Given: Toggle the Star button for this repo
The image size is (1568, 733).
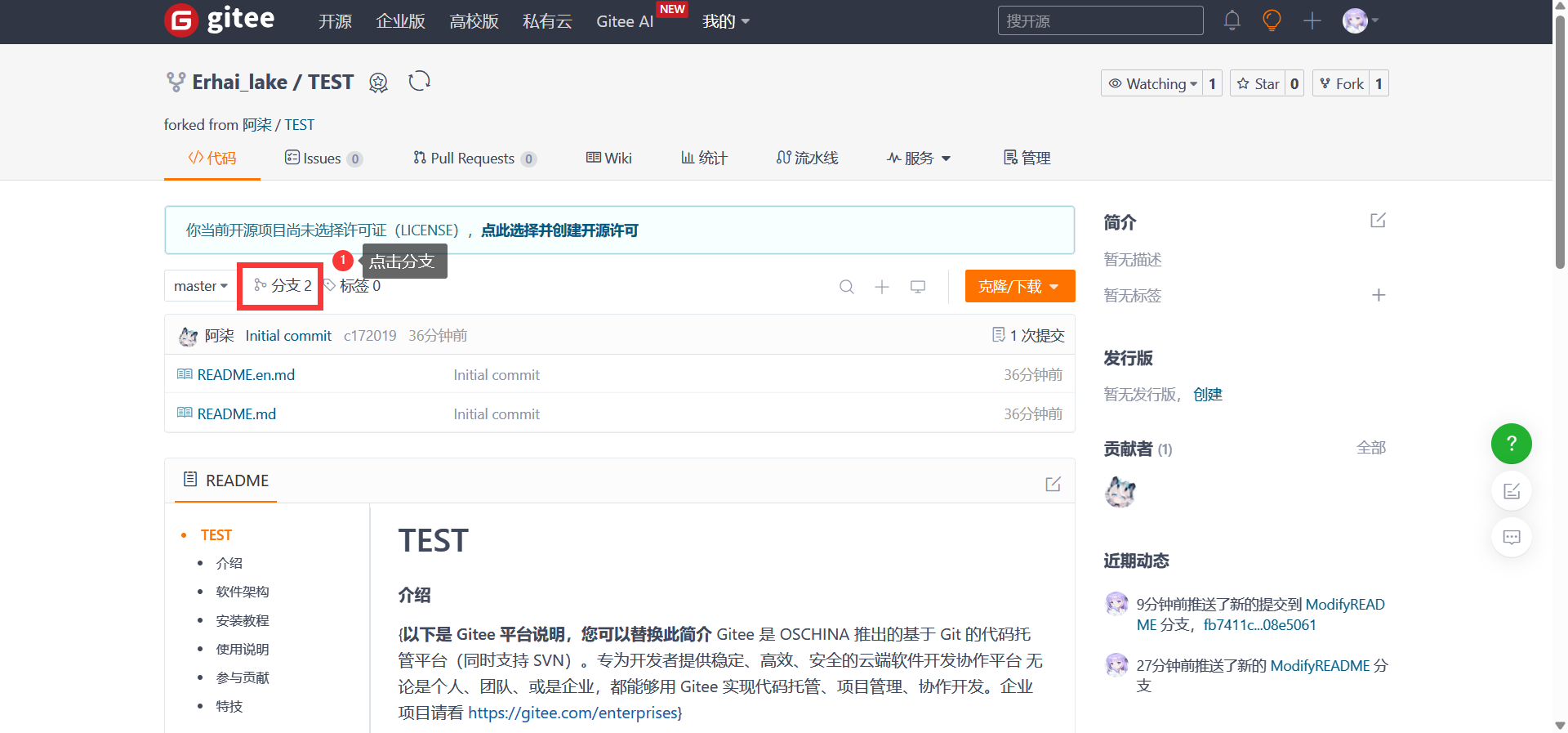Looking at the screenshot, I should pos(1258,83).
